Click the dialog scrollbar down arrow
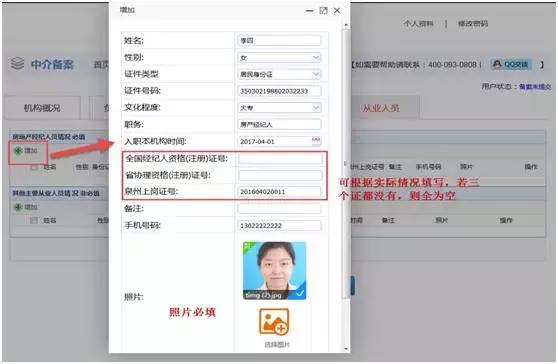 [346, 349]
